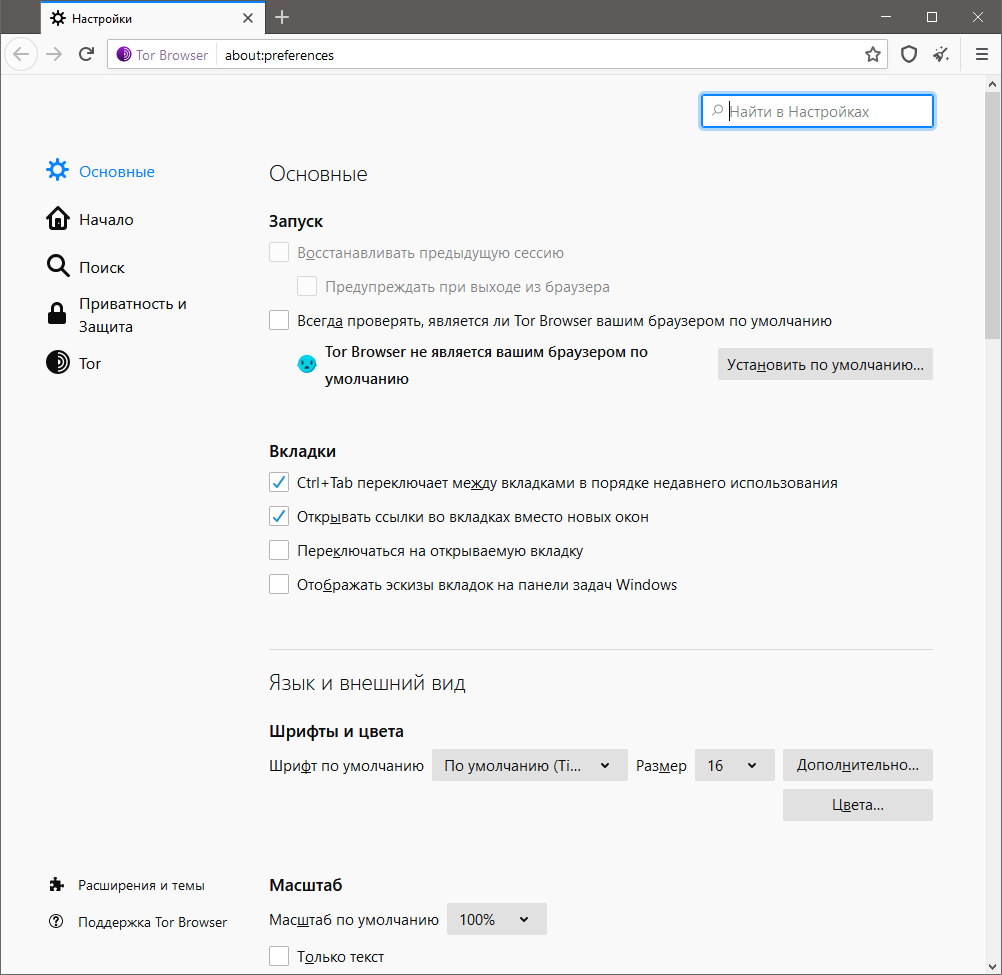Click the Tor Browser onion identity icon

(124, 54)
